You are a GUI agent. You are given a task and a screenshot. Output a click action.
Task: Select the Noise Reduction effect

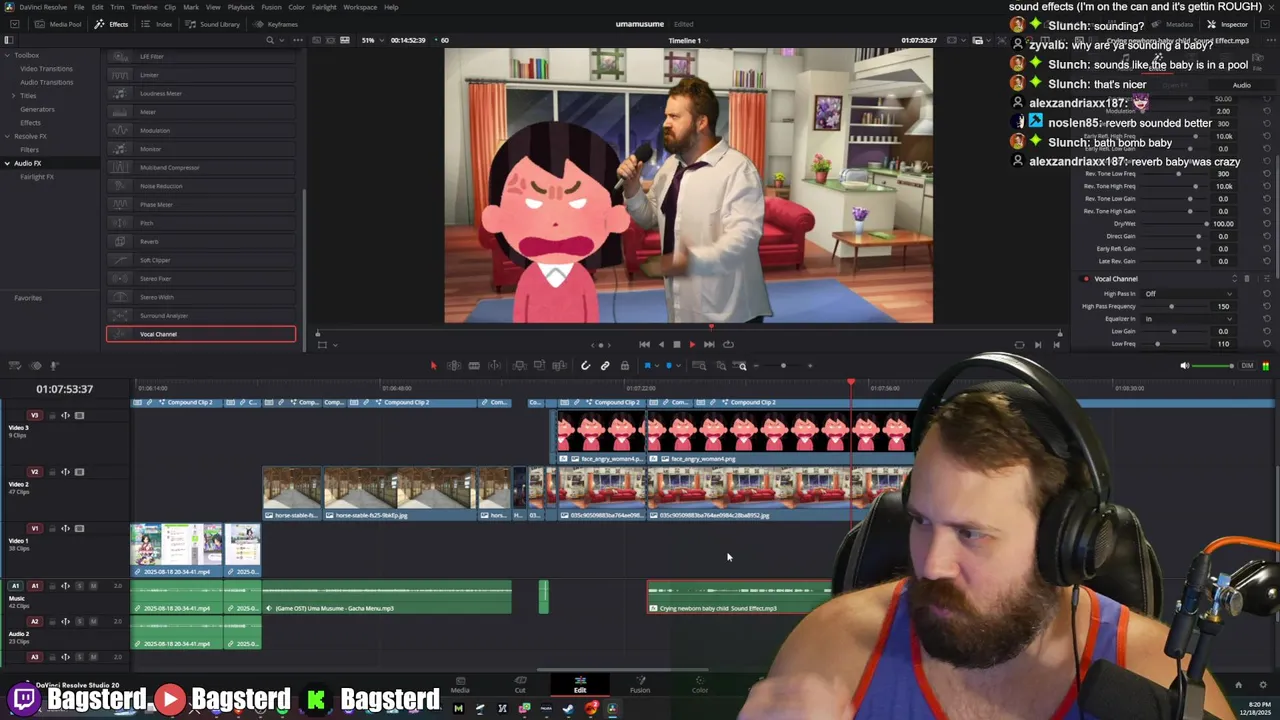tap(201, 186)
